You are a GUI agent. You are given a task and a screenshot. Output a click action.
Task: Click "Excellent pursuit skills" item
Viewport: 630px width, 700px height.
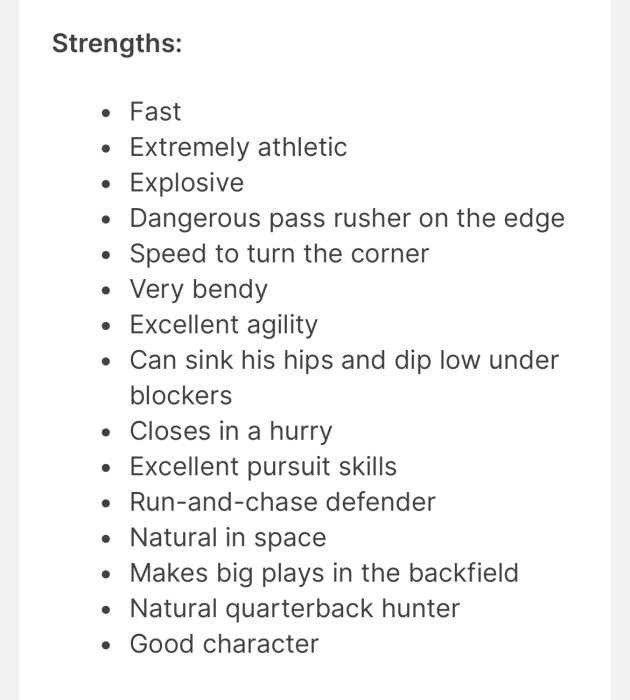tap(263, 467)
